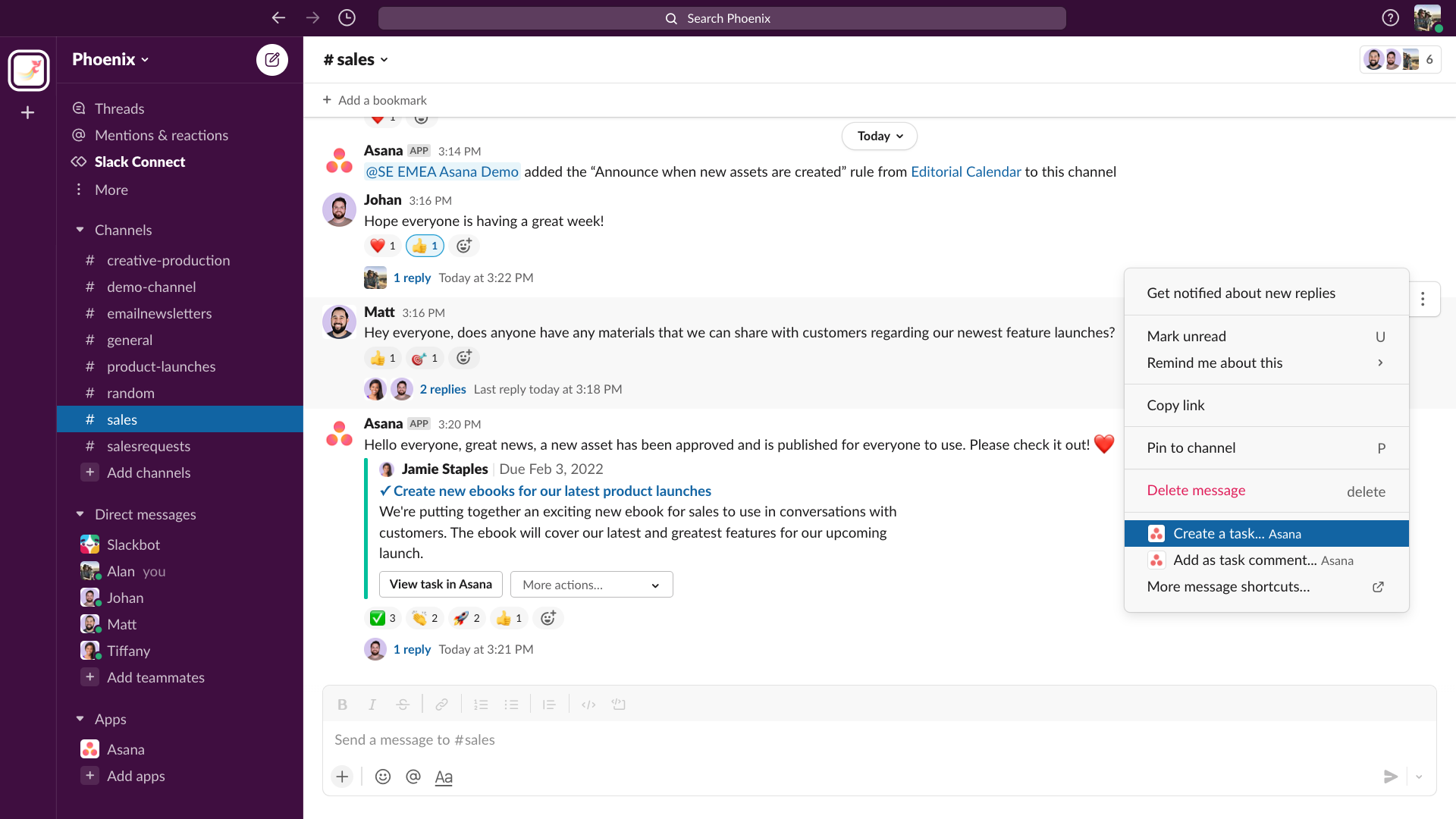Open the salesrequests channel
The height and width of the screenshot is (819, 1456).
pyautogui.click(x=149, y=447)
